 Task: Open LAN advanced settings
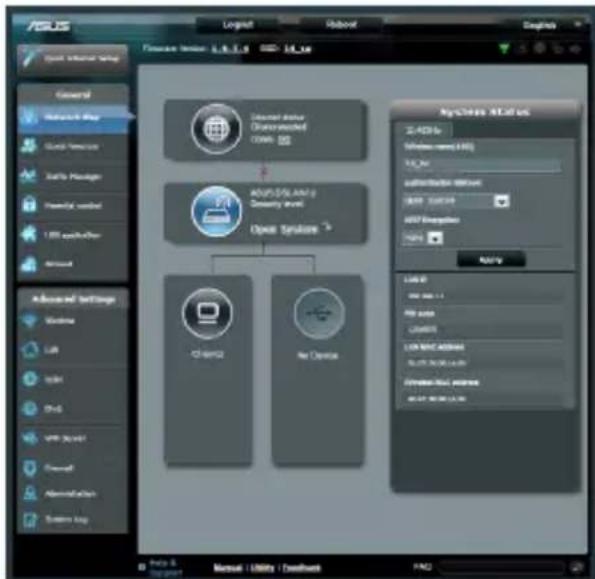click(72, 349)
